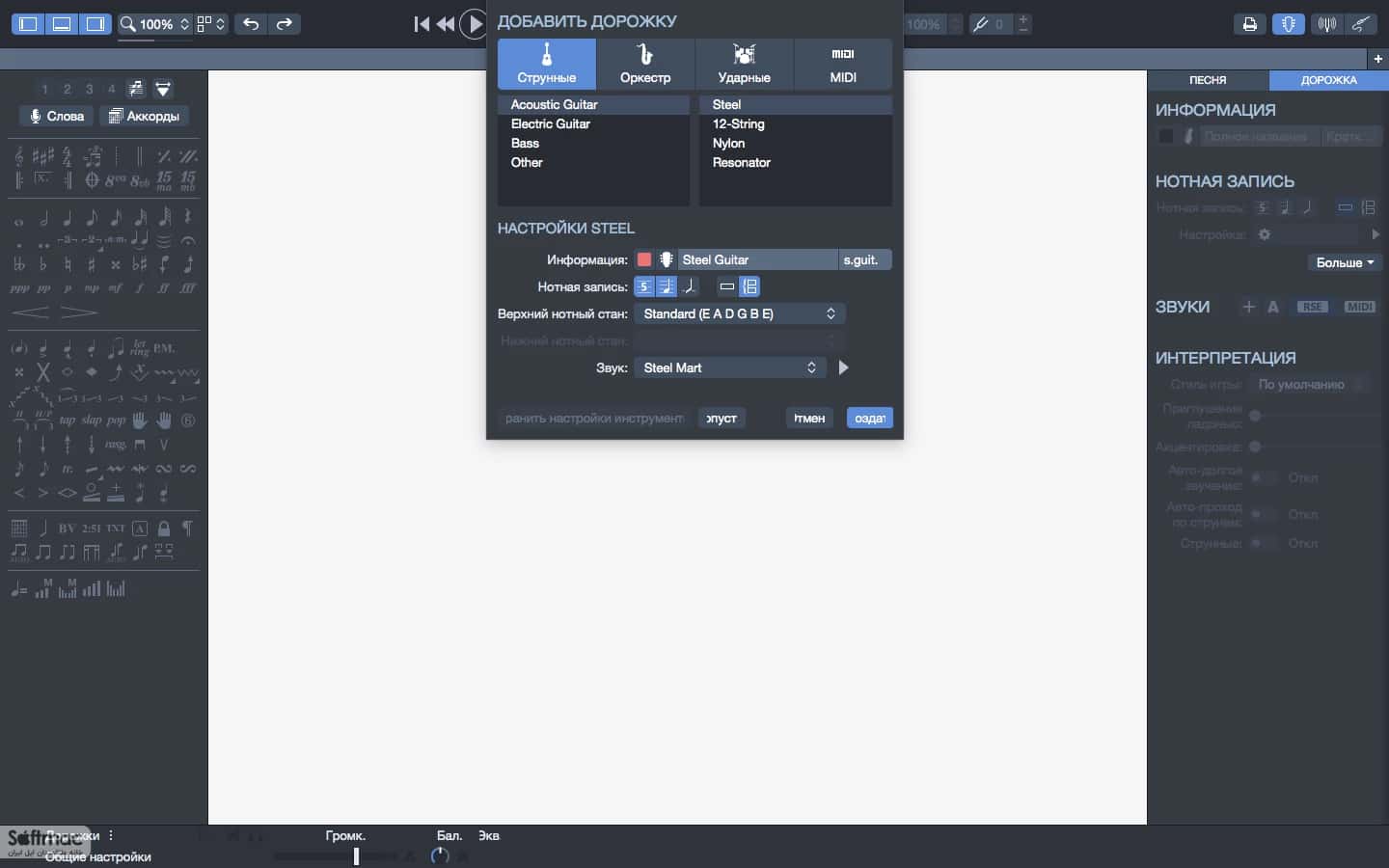
Task: Set dynamic to mf
Action: [116, 287]
